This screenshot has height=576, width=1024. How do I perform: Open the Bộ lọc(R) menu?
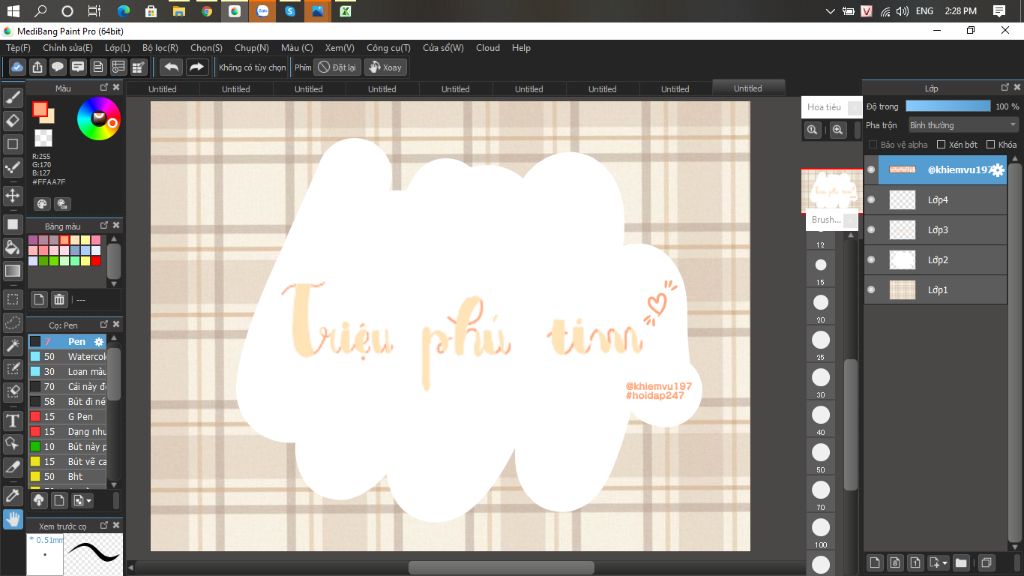(160, 48)
